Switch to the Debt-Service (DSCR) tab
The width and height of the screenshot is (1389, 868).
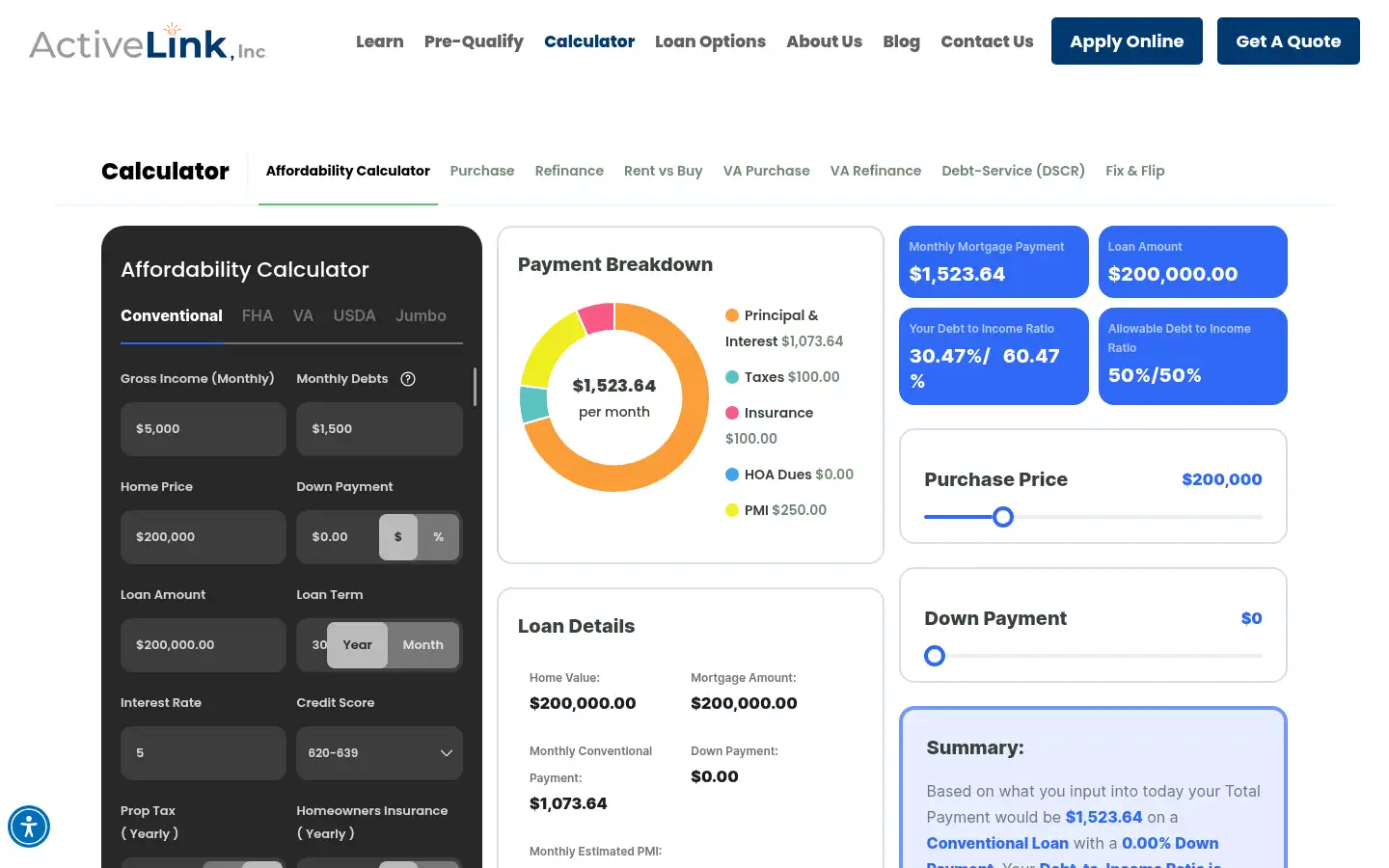(x=1014, y=171)
